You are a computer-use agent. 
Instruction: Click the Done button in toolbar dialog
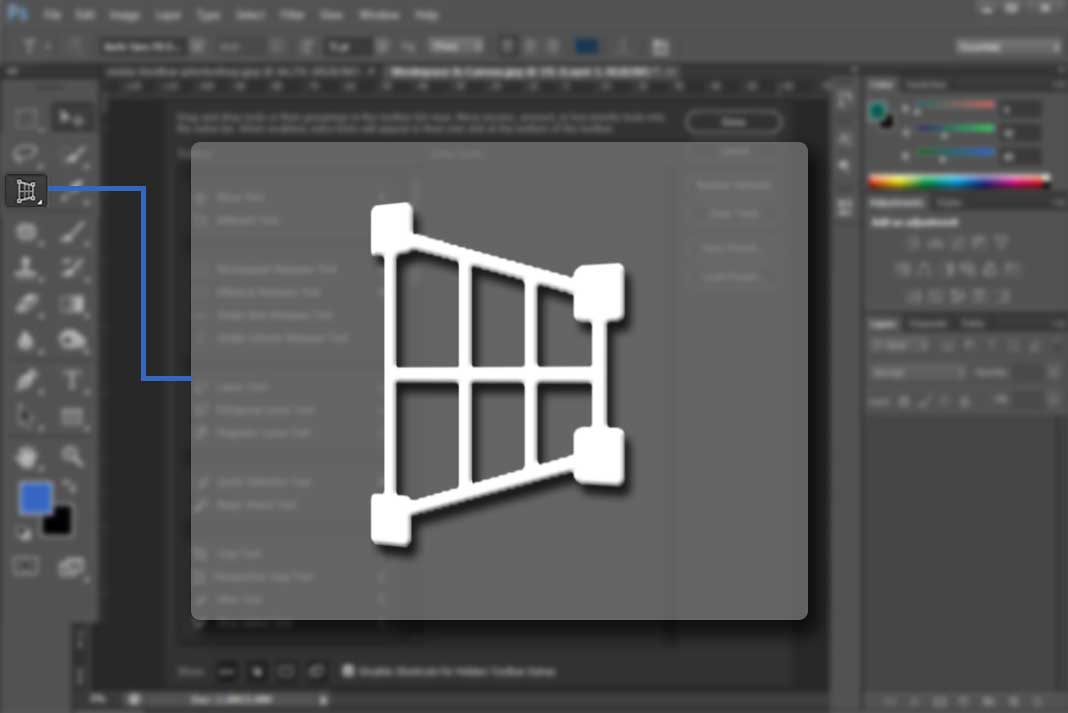(x=734, y=122)
